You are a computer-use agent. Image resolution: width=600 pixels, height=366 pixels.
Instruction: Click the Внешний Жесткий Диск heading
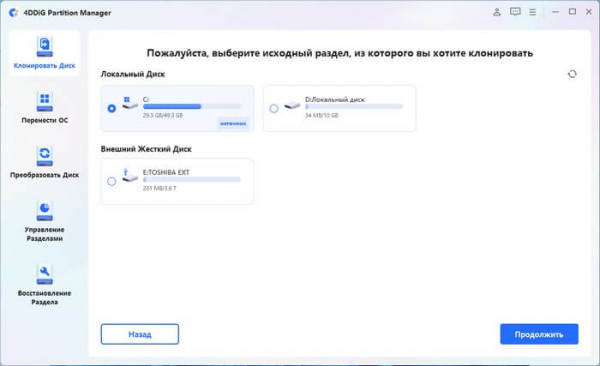146,149
